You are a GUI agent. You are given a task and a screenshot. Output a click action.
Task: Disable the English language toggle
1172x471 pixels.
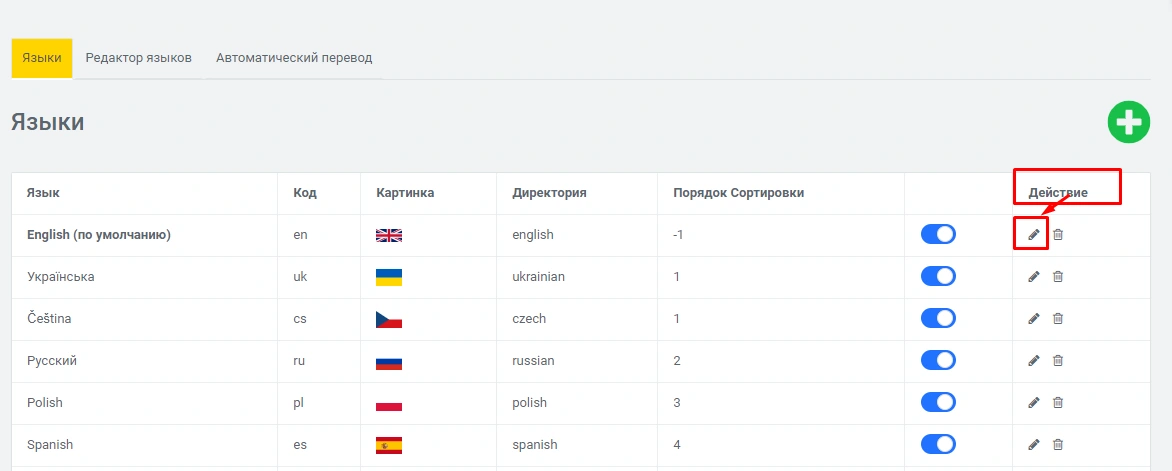[x=938, y=234]
